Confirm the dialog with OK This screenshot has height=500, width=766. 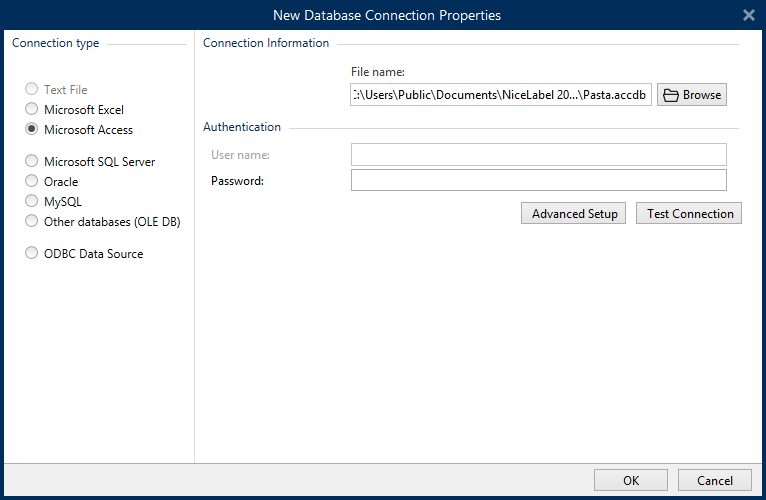coord(630,481)
